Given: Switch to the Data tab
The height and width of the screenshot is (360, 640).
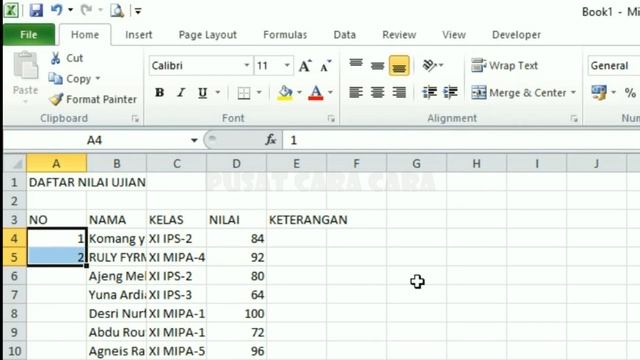Looking at the screenshot, I should (344, 35).
